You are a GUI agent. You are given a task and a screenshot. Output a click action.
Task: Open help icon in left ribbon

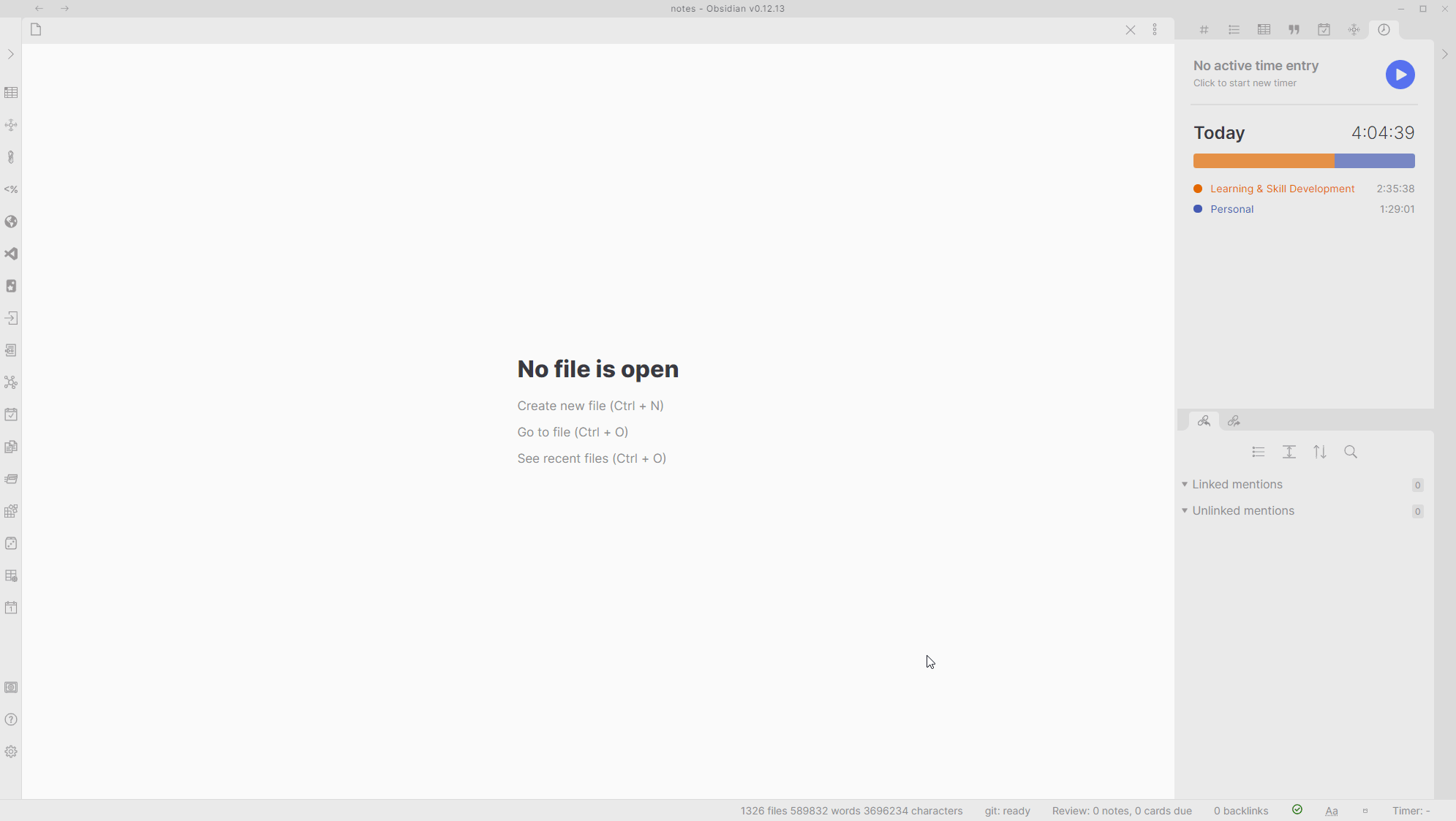click(x=11, y=719)
